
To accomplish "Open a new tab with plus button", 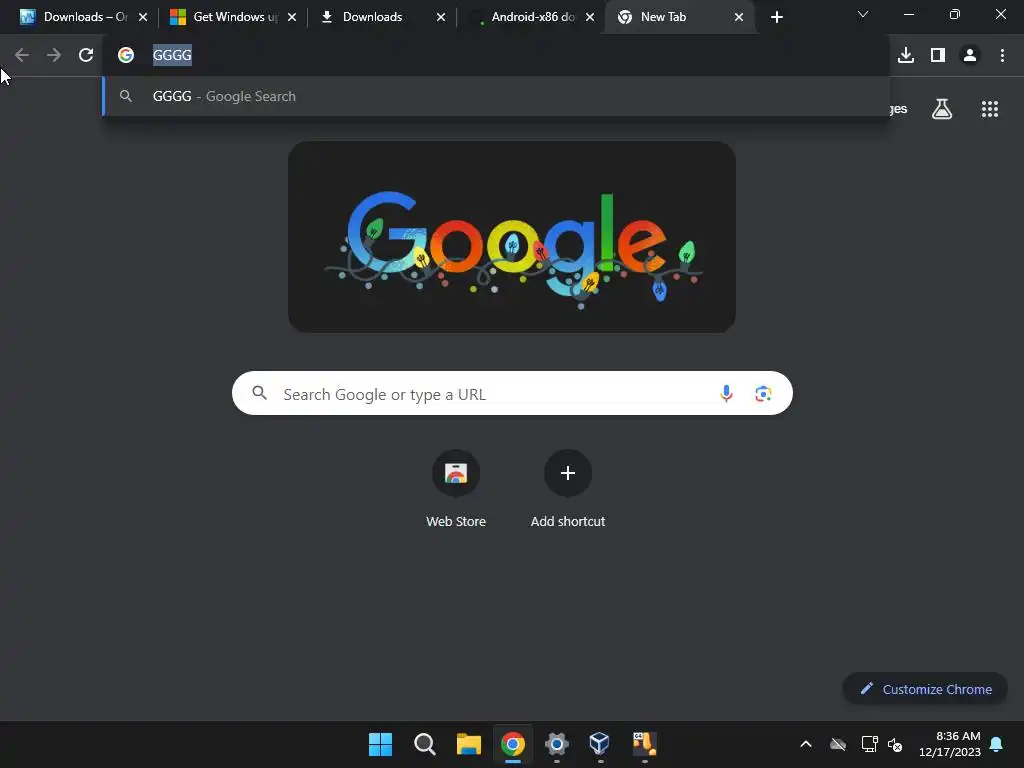I will coord(776,18).
